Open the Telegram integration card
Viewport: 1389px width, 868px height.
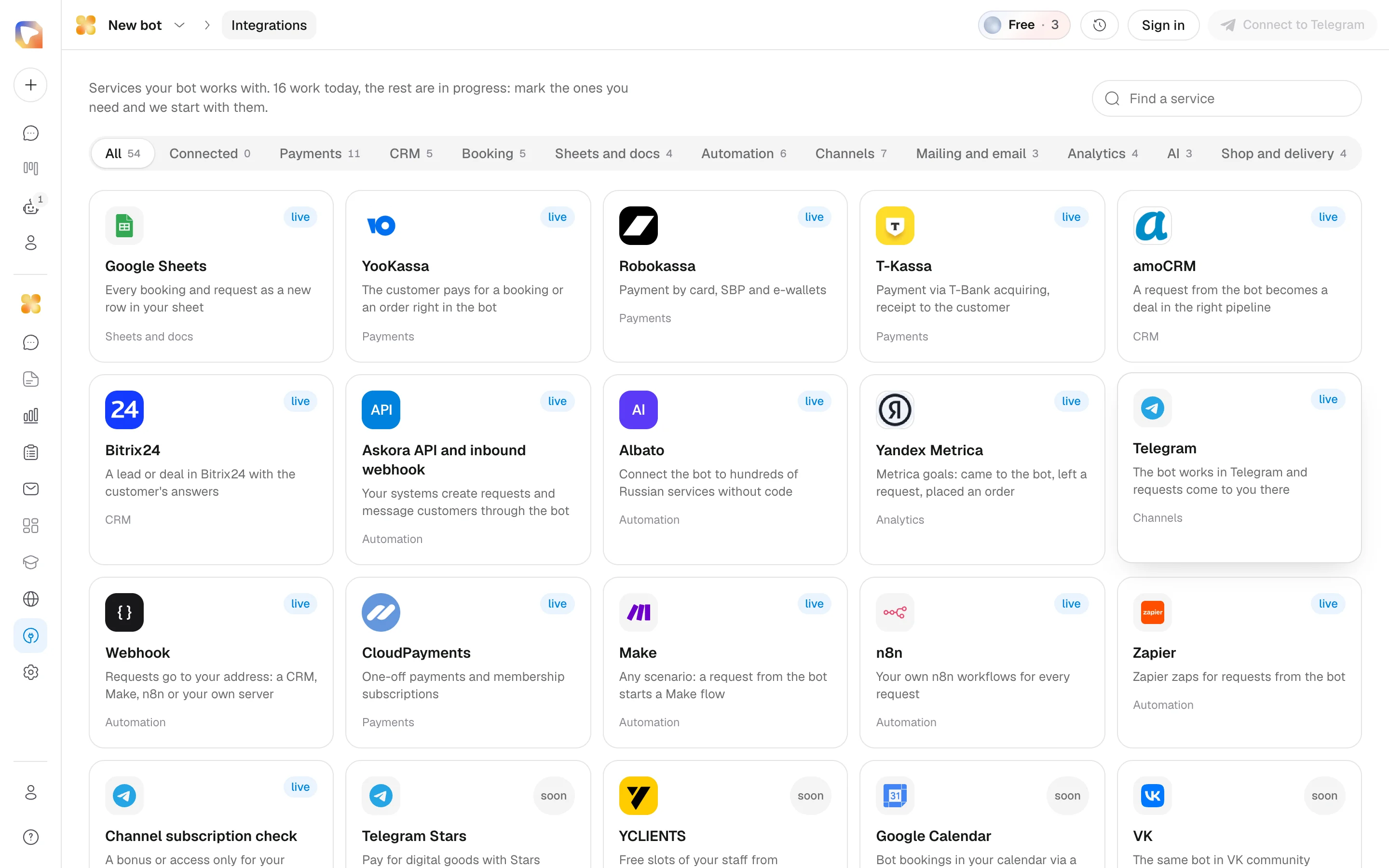pos(1239,468)
